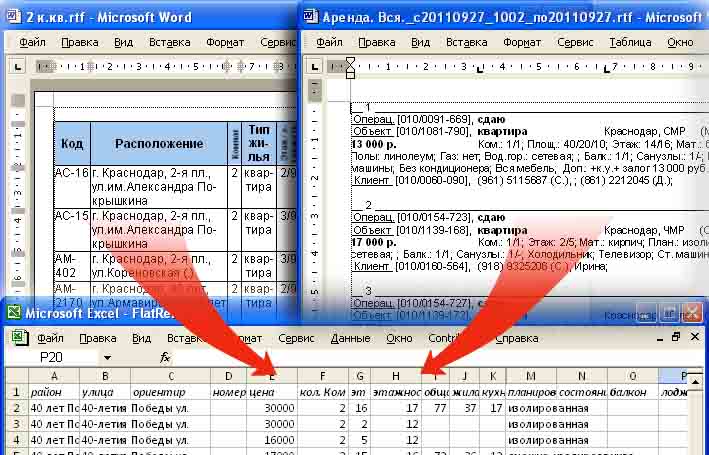
Task: Click price cell 16000 in Excel row 4
Action: (272, 440)
